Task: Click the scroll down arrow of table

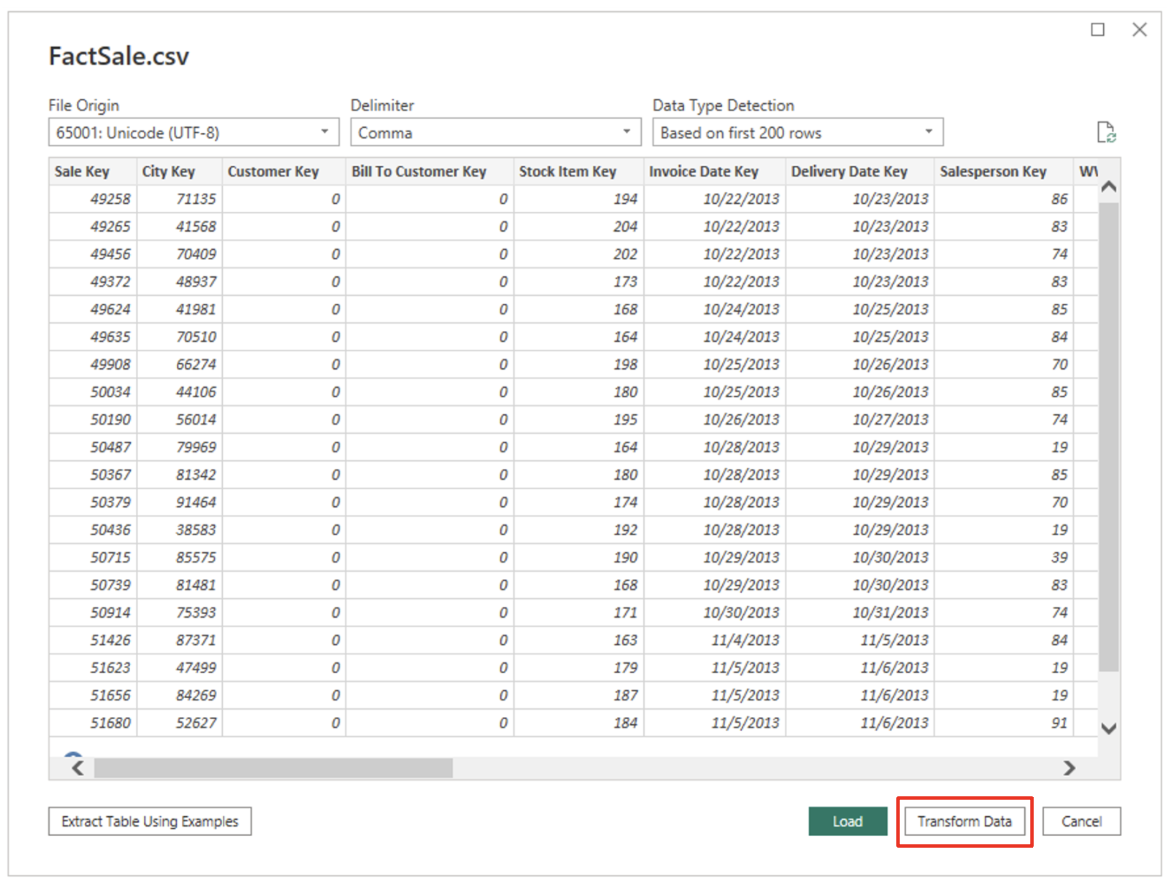Action: (1109, 728)
